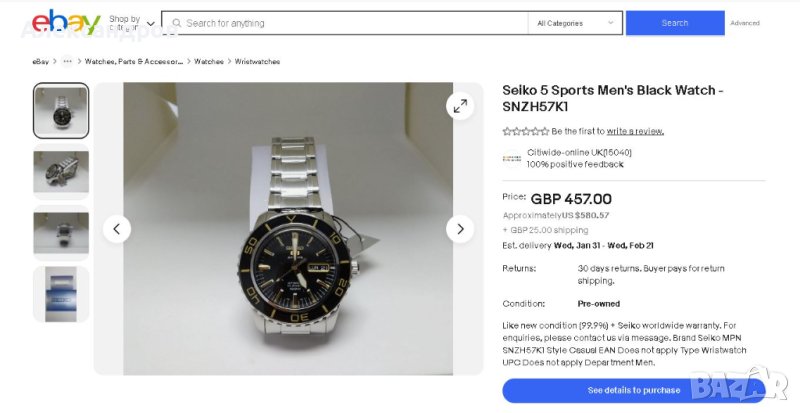Go to Watches, Parts & Accessories breadcrumb
Viewport: 800px width, 413px height.
134,62
